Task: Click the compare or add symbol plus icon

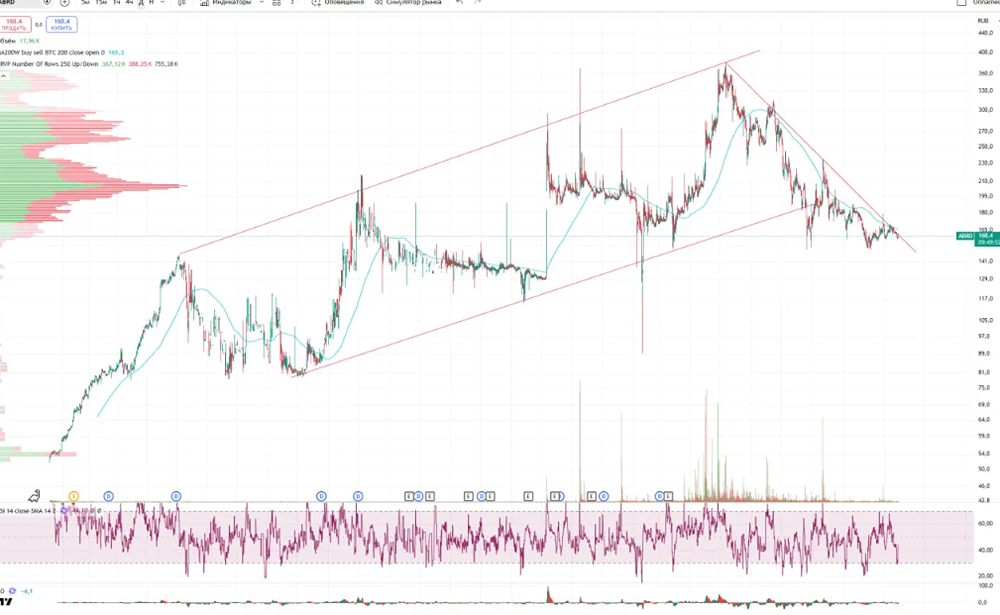Action: pos(64,3)
